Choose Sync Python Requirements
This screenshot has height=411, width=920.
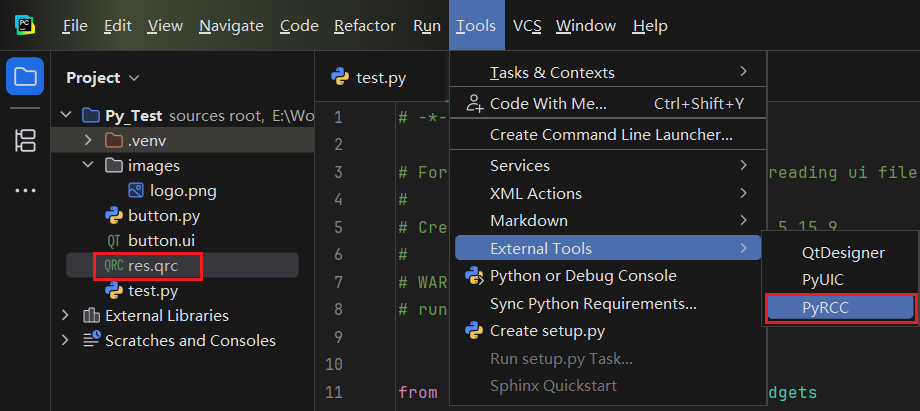click(608, 304)
